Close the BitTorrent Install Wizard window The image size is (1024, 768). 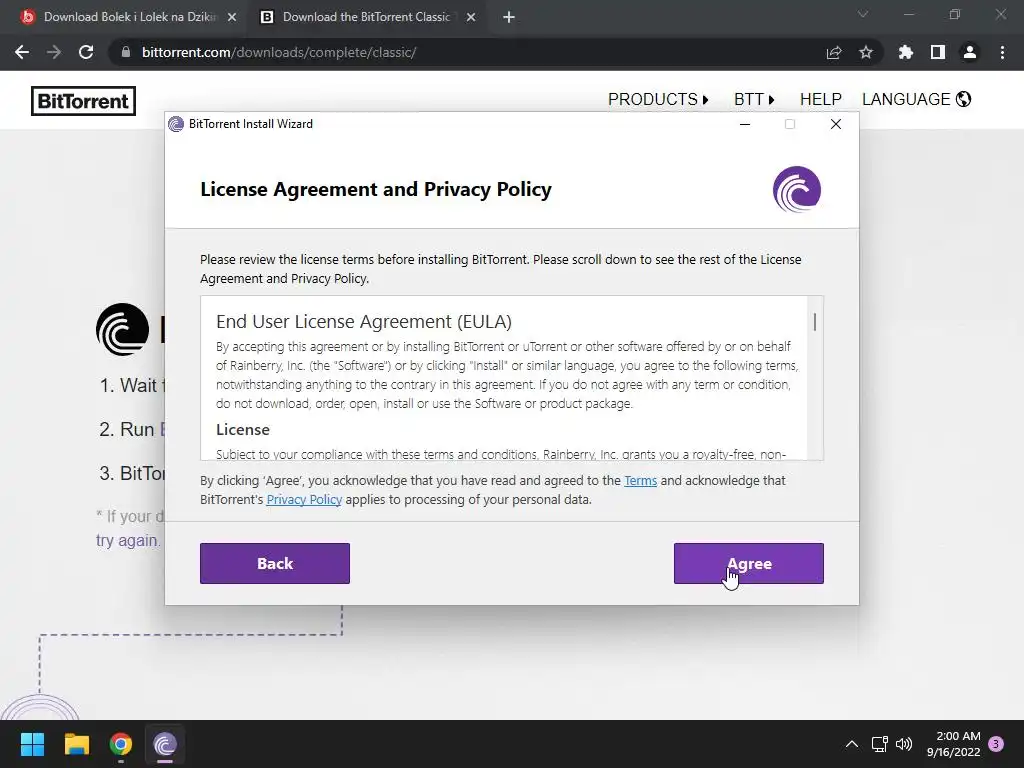click(835, 124)
